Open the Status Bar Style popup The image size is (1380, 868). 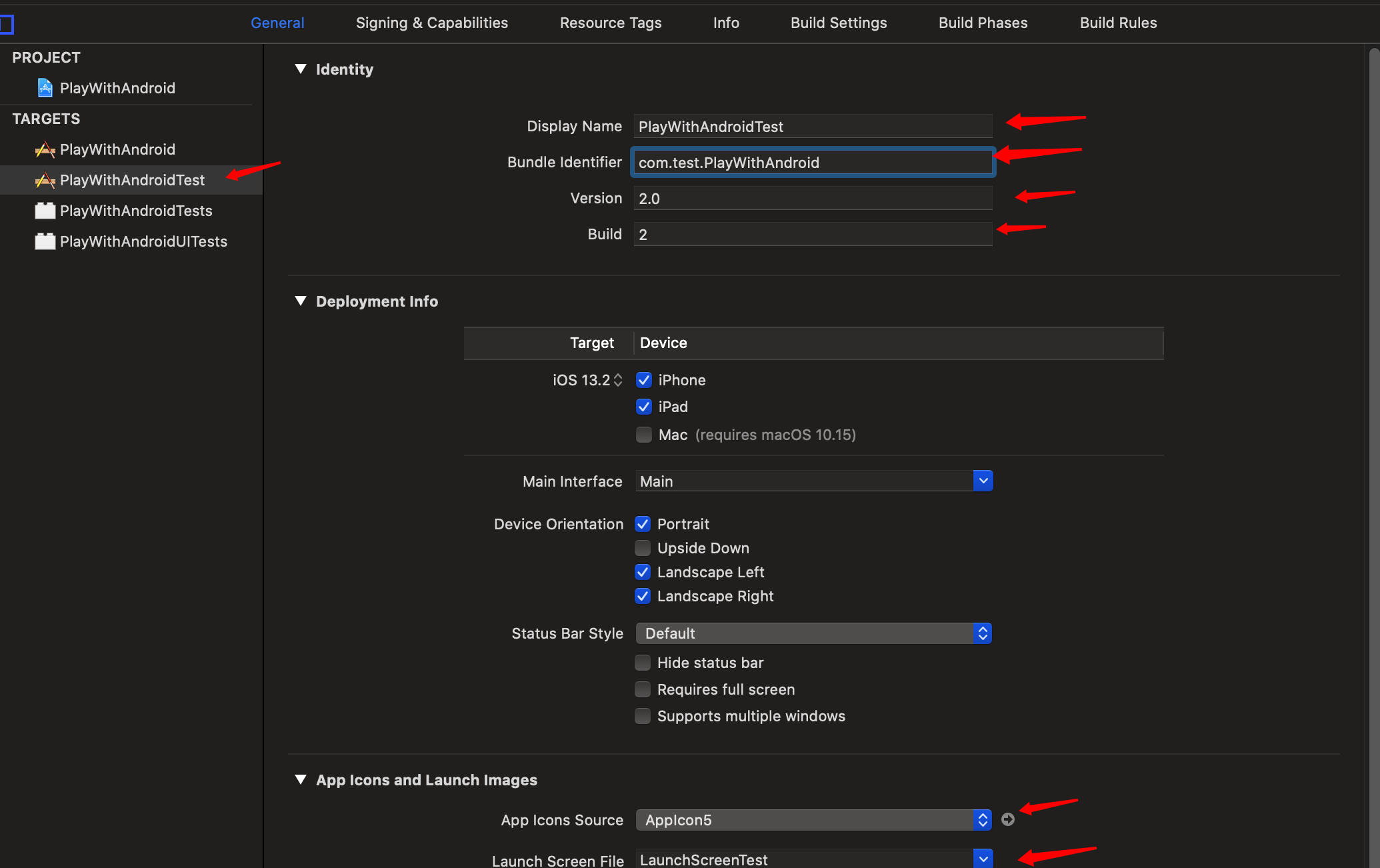coord(982,633)
